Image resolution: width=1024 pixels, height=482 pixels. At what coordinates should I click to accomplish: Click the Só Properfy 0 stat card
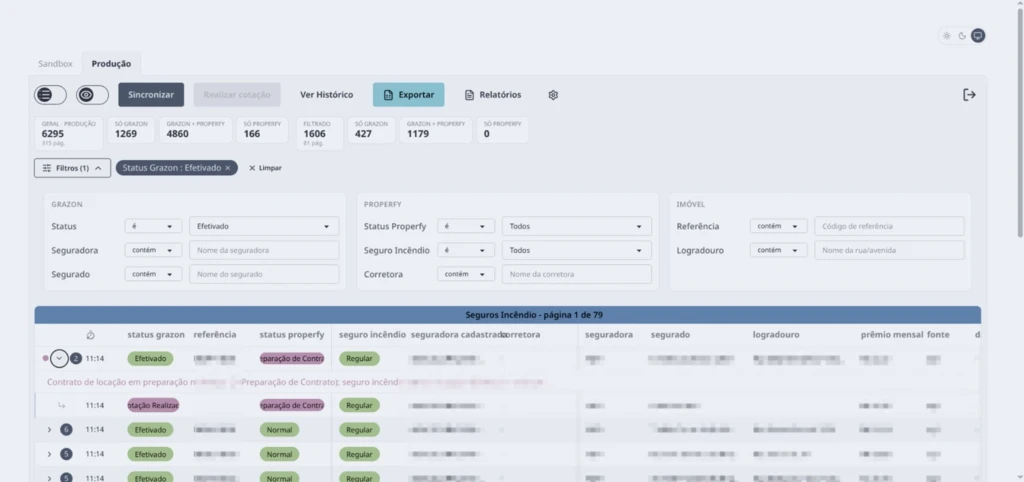click(502, 130)
